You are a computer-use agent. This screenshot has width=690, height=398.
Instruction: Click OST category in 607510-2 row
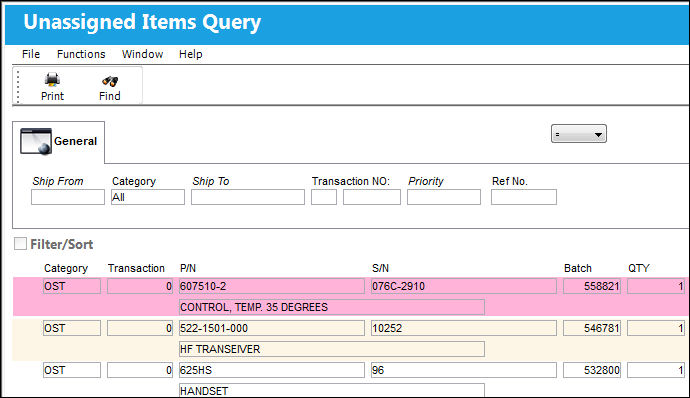pos(72,286)
